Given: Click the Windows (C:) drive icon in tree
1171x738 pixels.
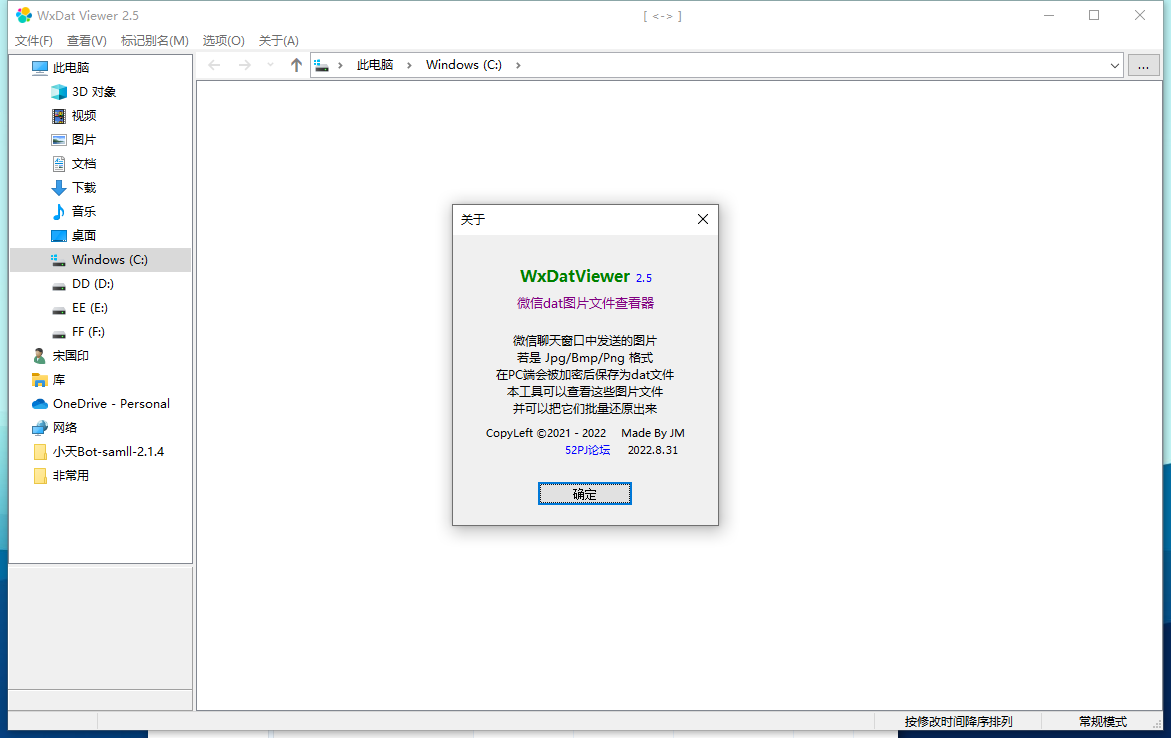Looking at the screenshot, I should click(59, 260).
